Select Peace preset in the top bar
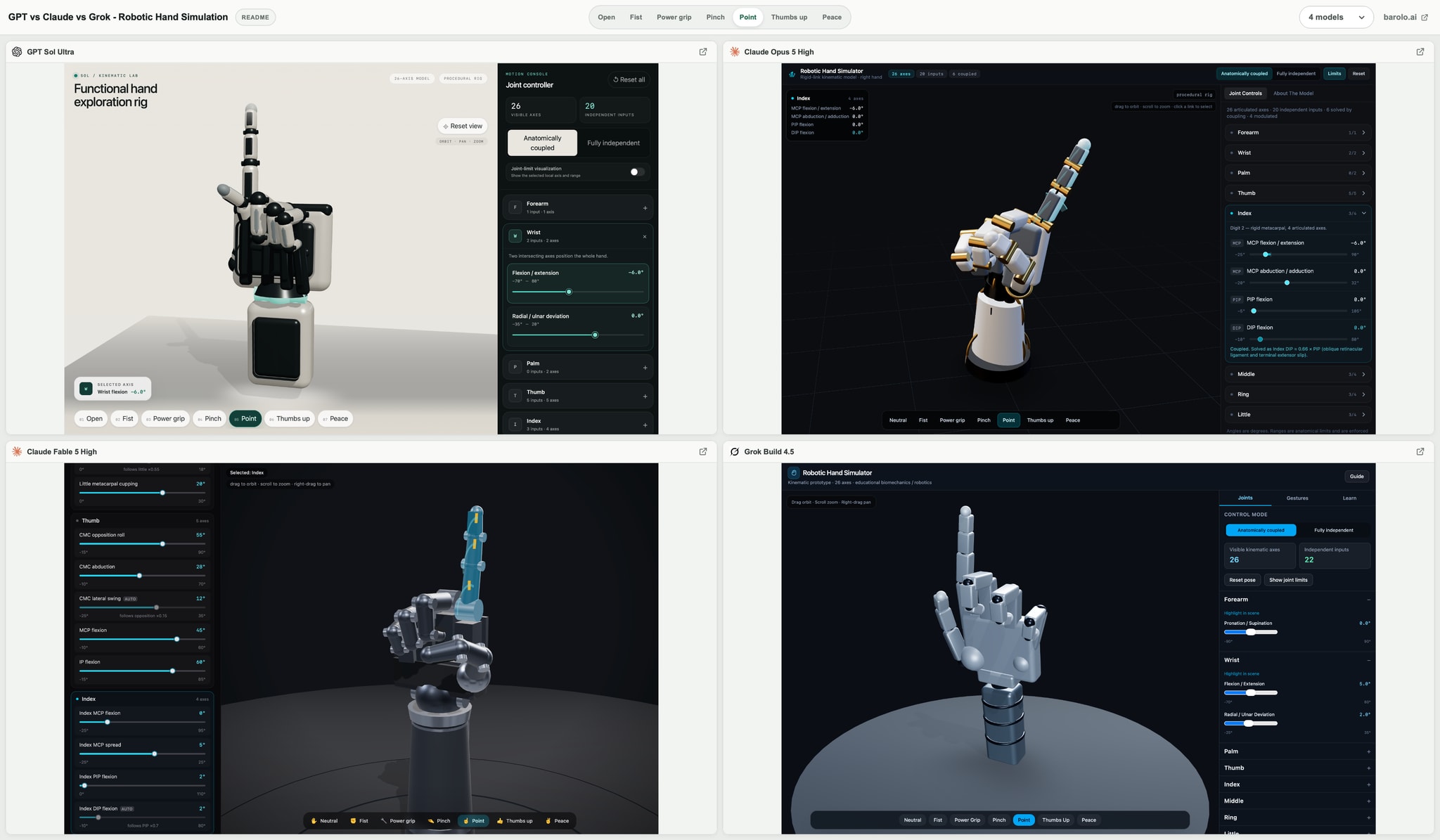 pos(832,17)
